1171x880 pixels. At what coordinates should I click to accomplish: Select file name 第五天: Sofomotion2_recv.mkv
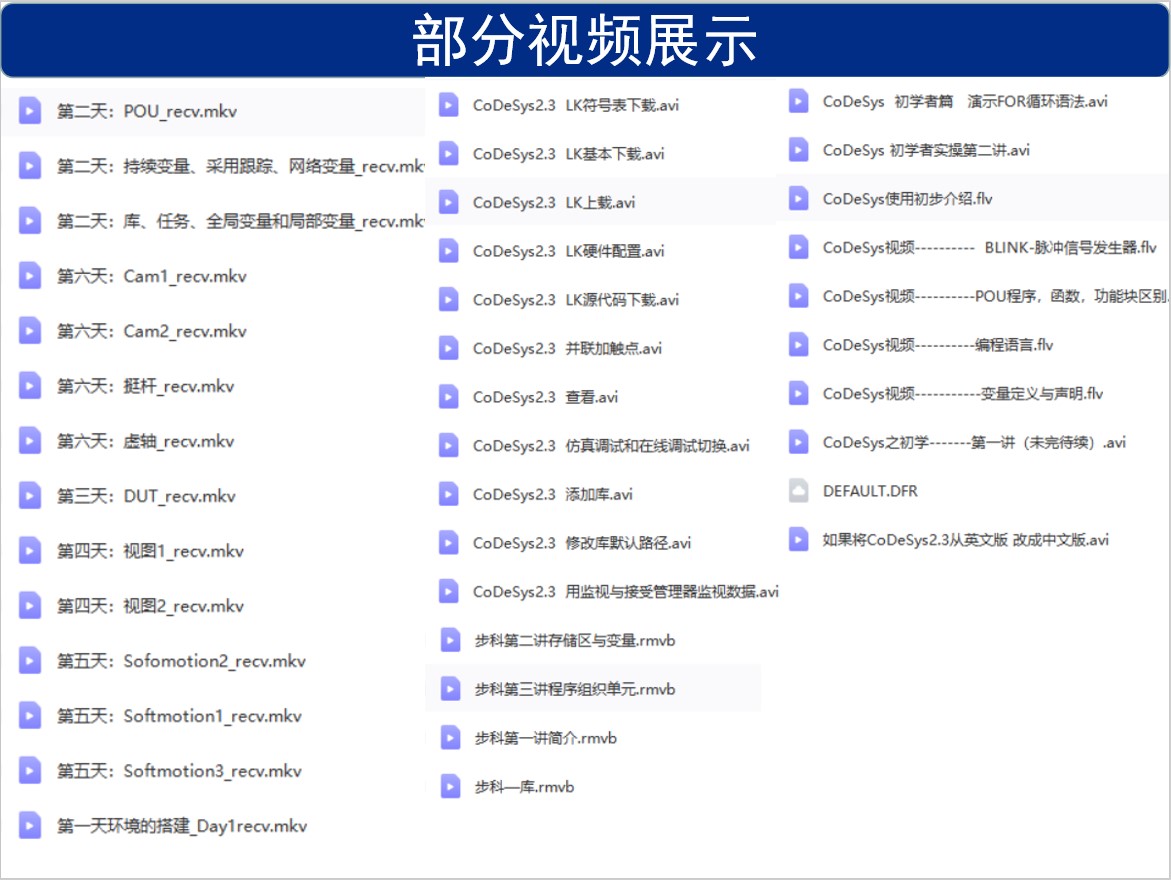tap(181, 661)
